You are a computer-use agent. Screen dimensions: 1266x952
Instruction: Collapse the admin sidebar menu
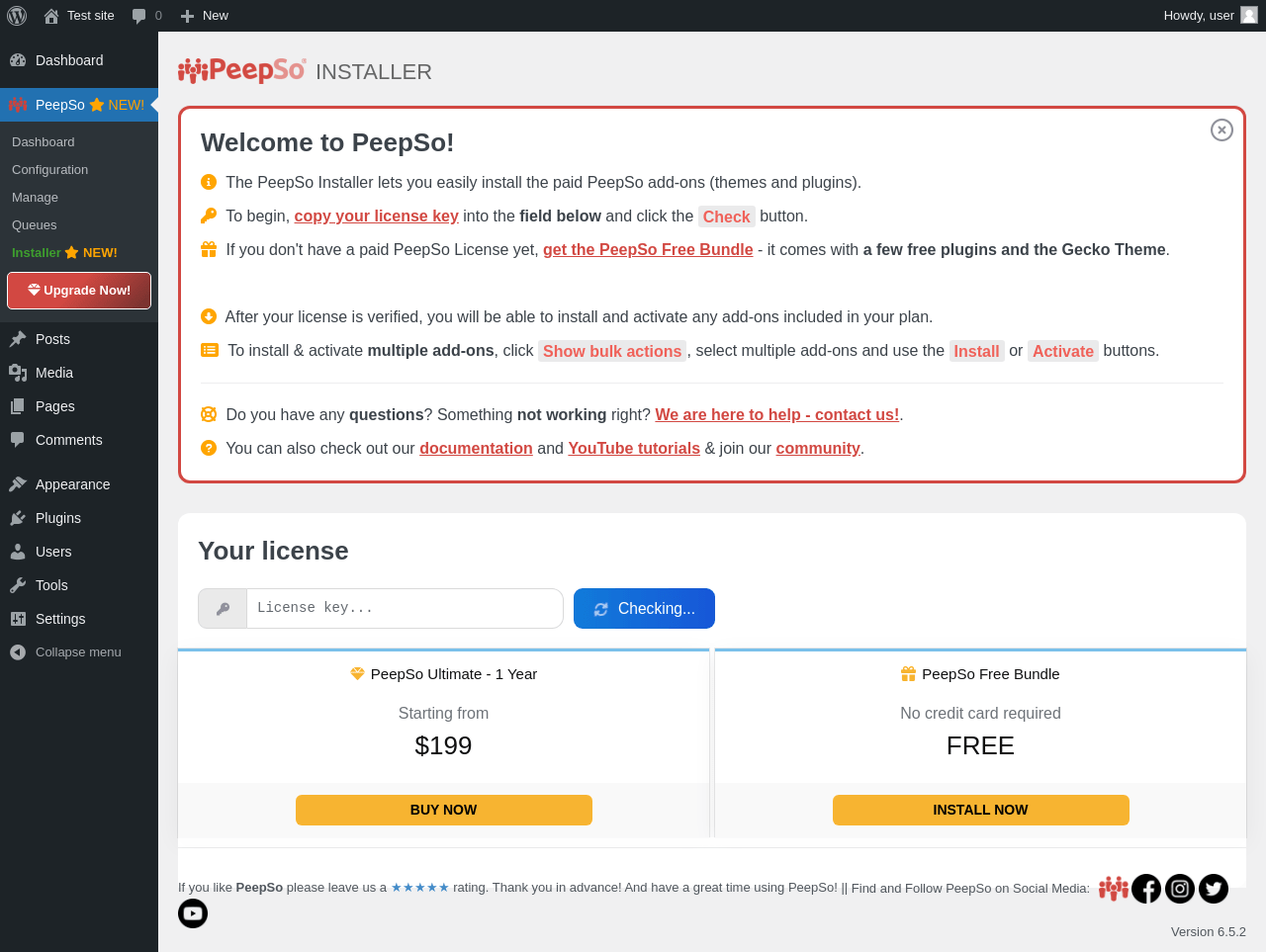click(x=78, y=652)
